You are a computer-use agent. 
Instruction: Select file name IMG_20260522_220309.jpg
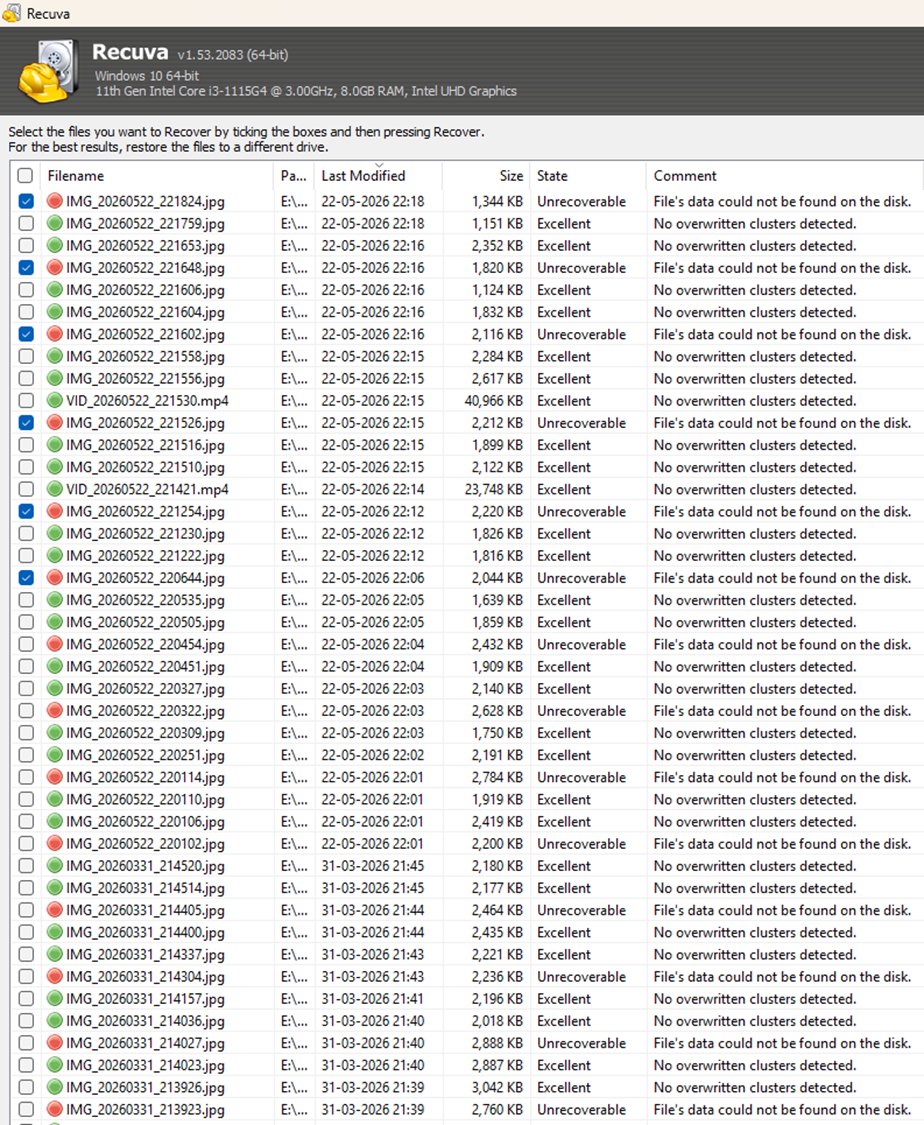[x=145, y=733]
